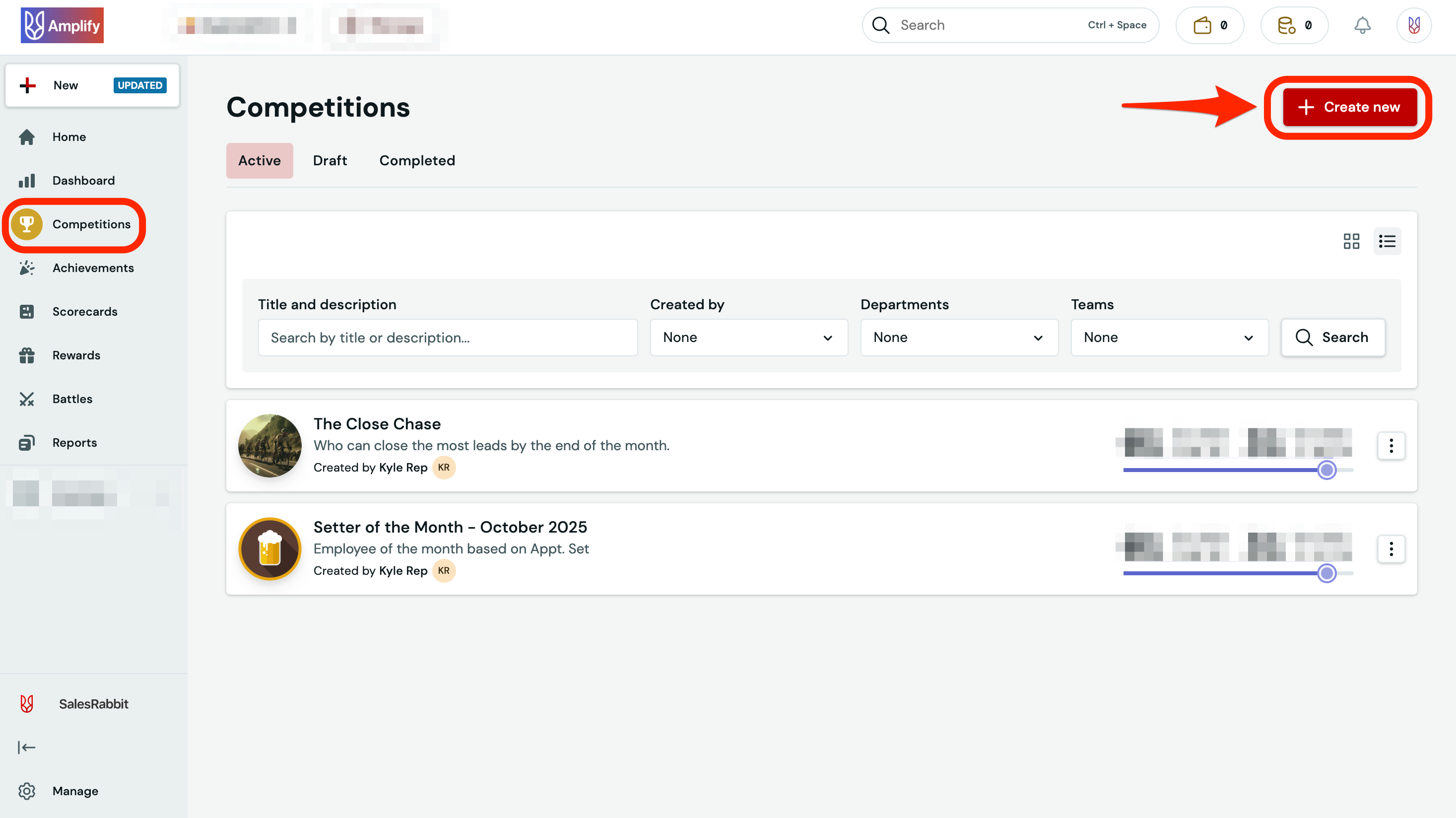Open the Departments filter dropdown
Screen dimensions: 1456x818
tap(959, 338)
